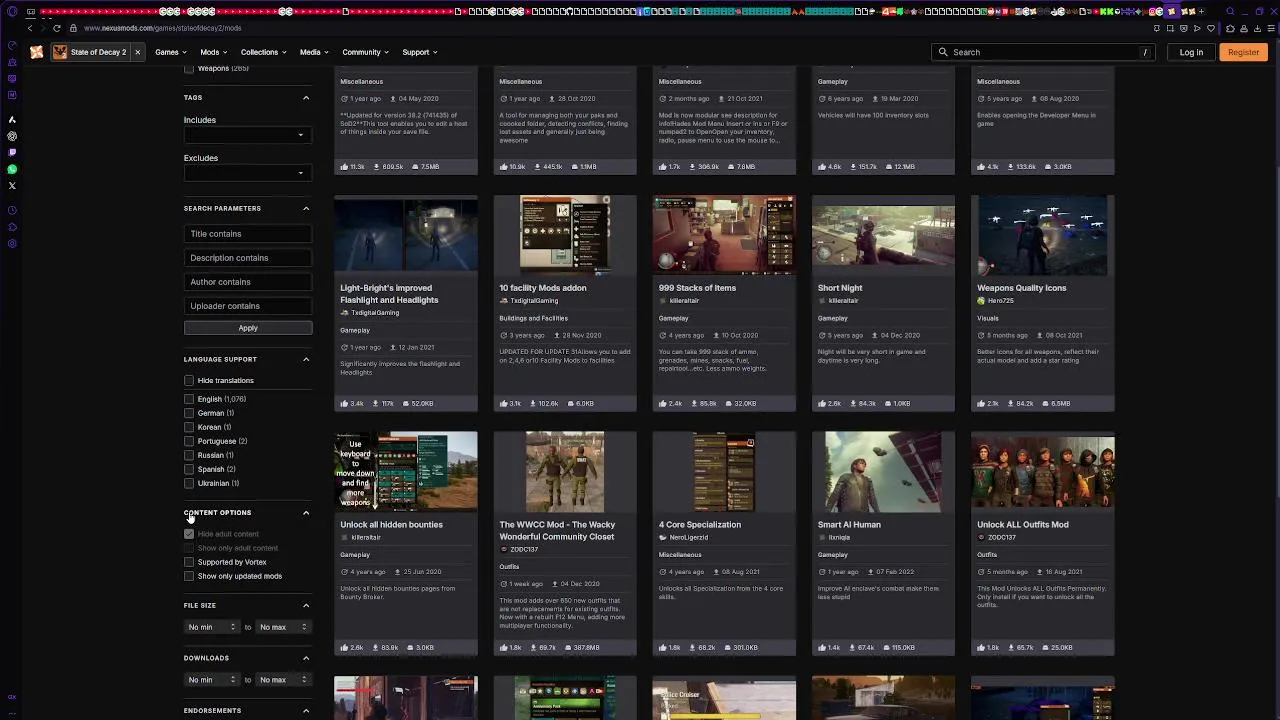This screenshot has width=1280, height=720.
Task: Click the author avatar of Hero725
Action: point(982,300)
